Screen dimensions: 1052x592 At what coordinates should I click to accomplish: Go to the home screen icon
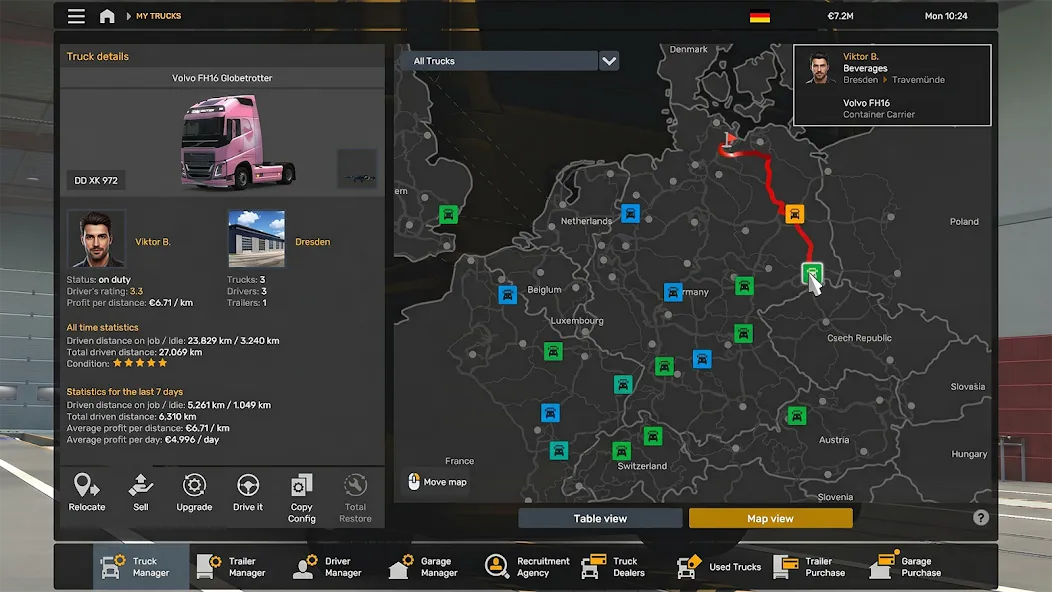click(x=107, y=16)
